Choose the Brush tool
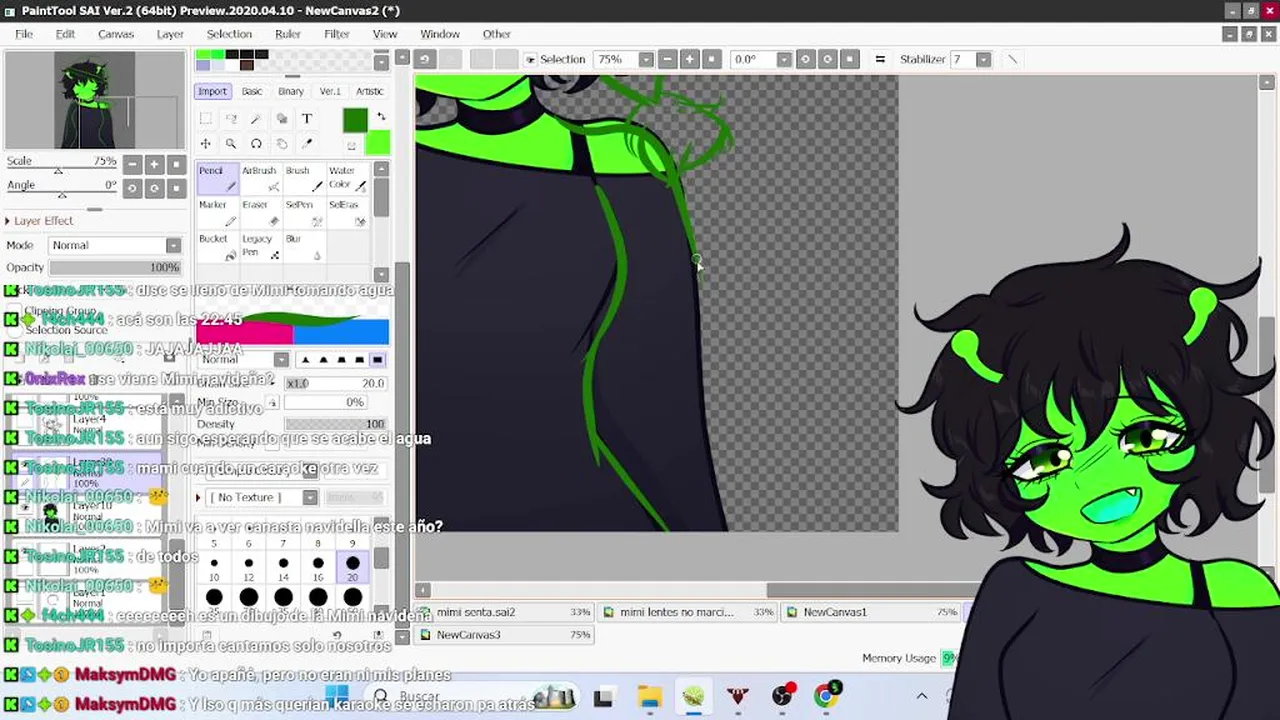This screenshot has width=1280, height=720. tap(304, 178)
